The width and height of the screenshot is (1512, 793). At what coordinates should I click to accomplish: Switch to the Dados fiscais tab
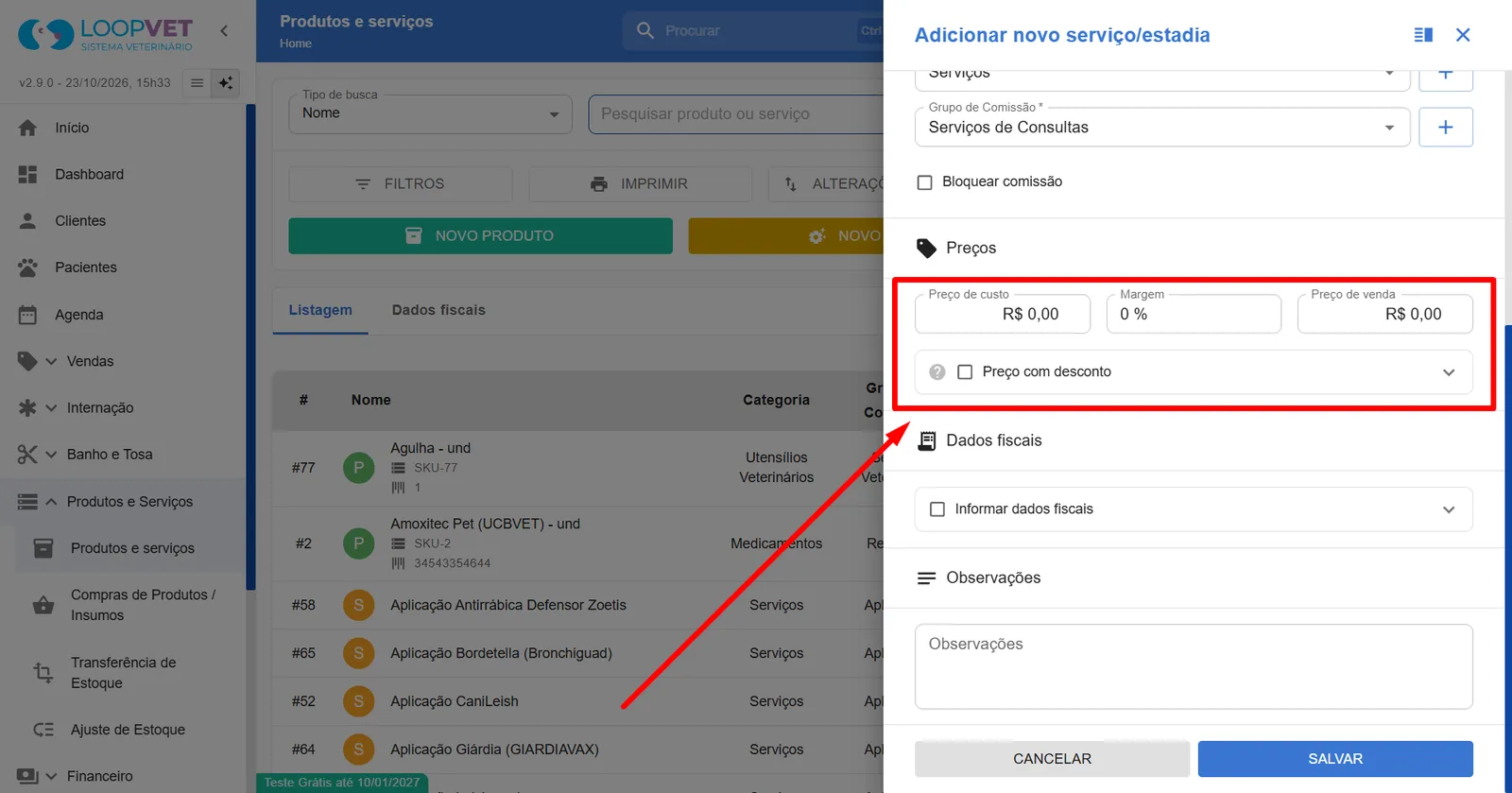[438, 310]
